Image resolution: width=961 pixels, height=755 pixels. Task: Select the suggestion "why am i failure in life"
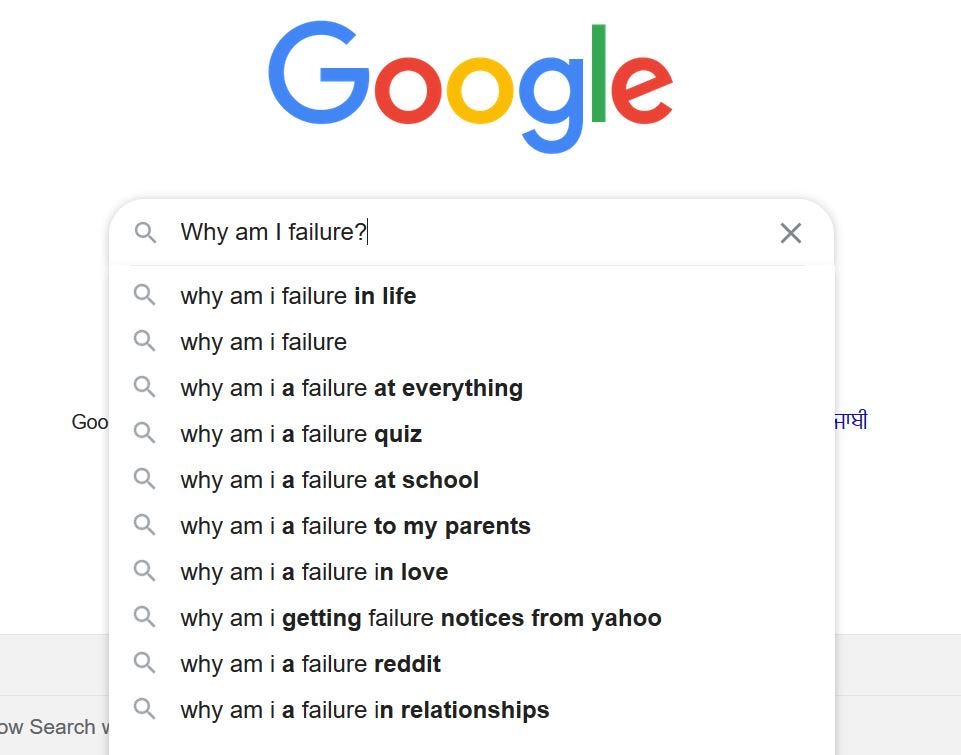[x=298, y=296]
